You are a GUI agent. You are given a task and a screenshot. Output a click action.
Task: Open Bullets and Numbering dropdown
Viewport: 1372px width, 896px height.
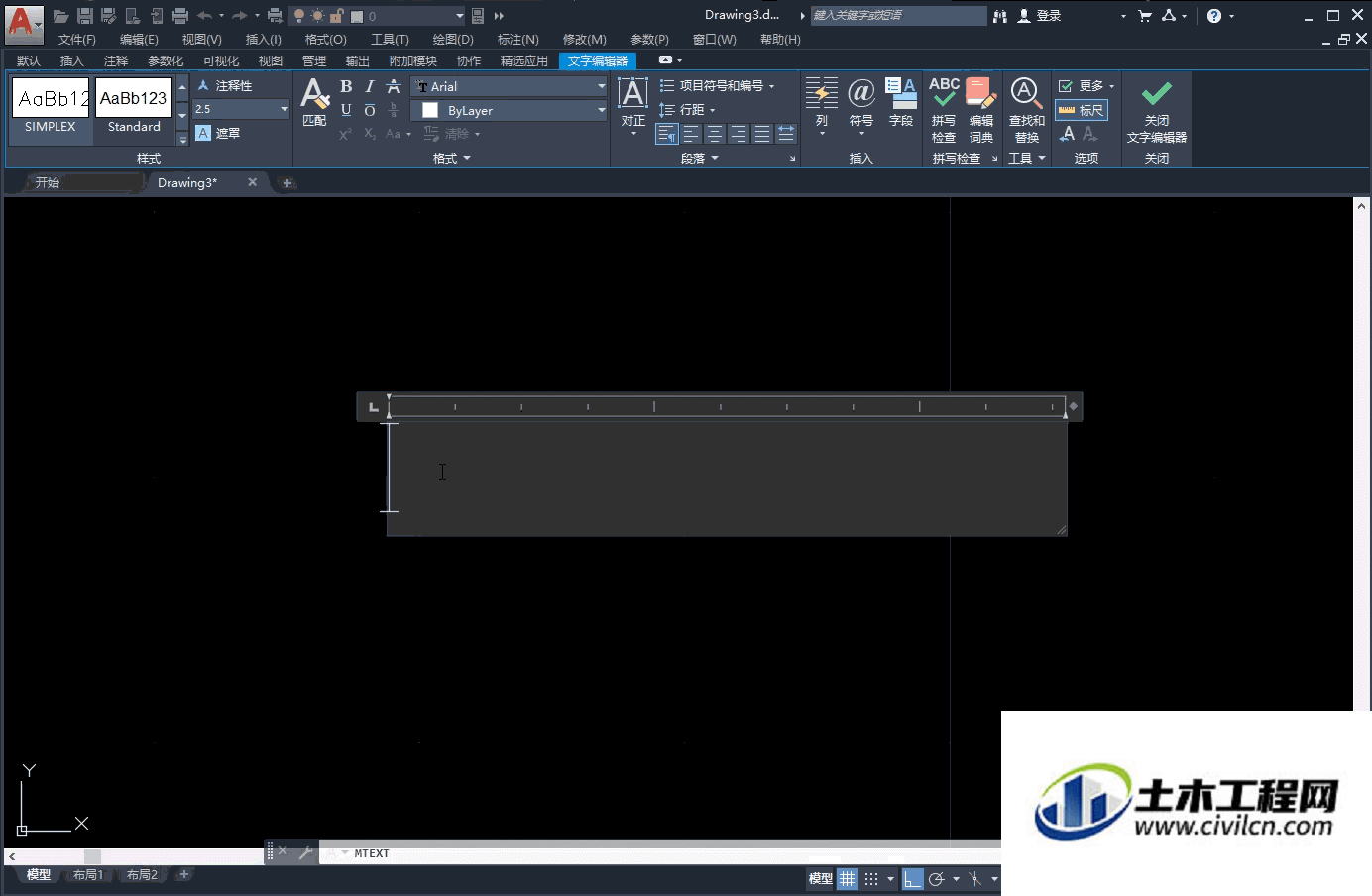click(717, 86)
